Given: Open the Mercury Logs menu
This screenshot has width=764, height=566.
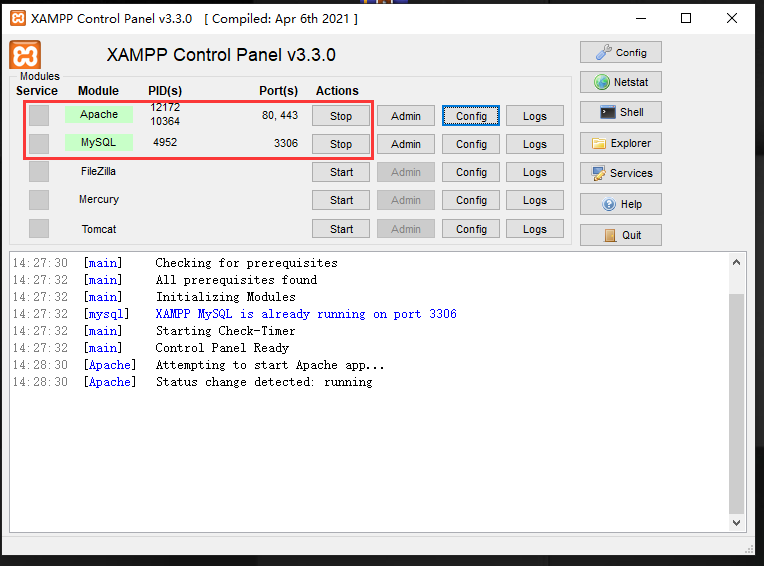Looking at the screenshot, I should click(535, 200).
